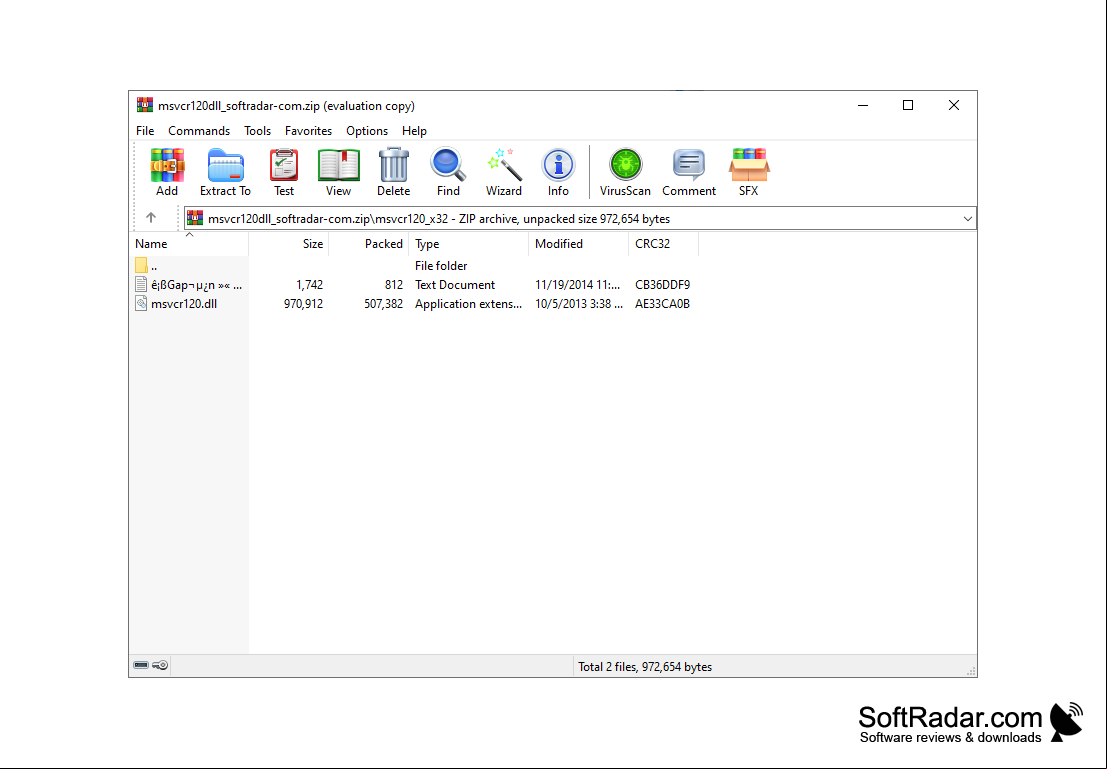Sort by the Packed column header
Image resolution: width=1107 pixels, height=769 pixels.
369,244
